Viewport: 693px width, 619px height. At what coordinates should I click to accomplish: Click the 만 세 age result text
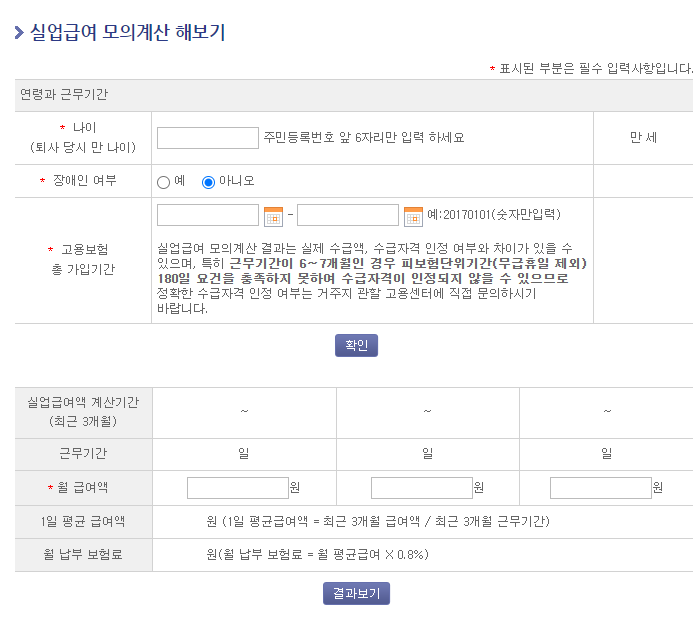(x=643, y=137)
